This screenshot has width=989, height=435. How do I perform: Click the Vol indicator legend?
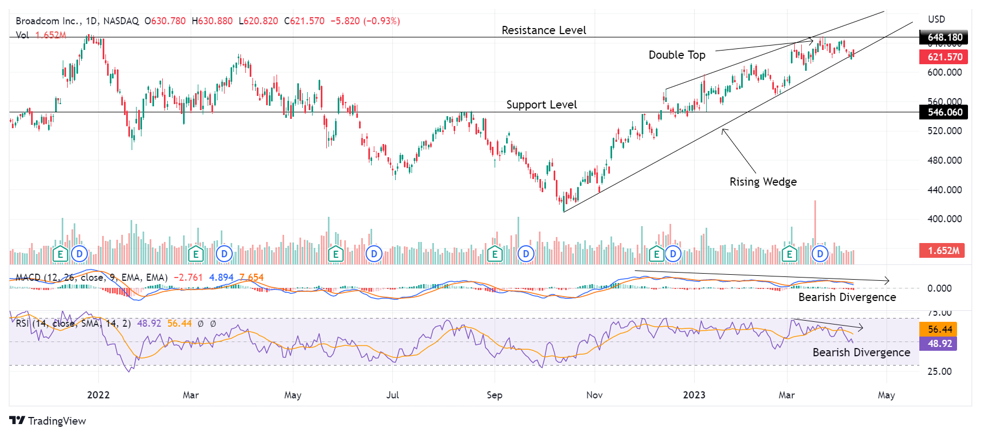click(x=21, y=35)
